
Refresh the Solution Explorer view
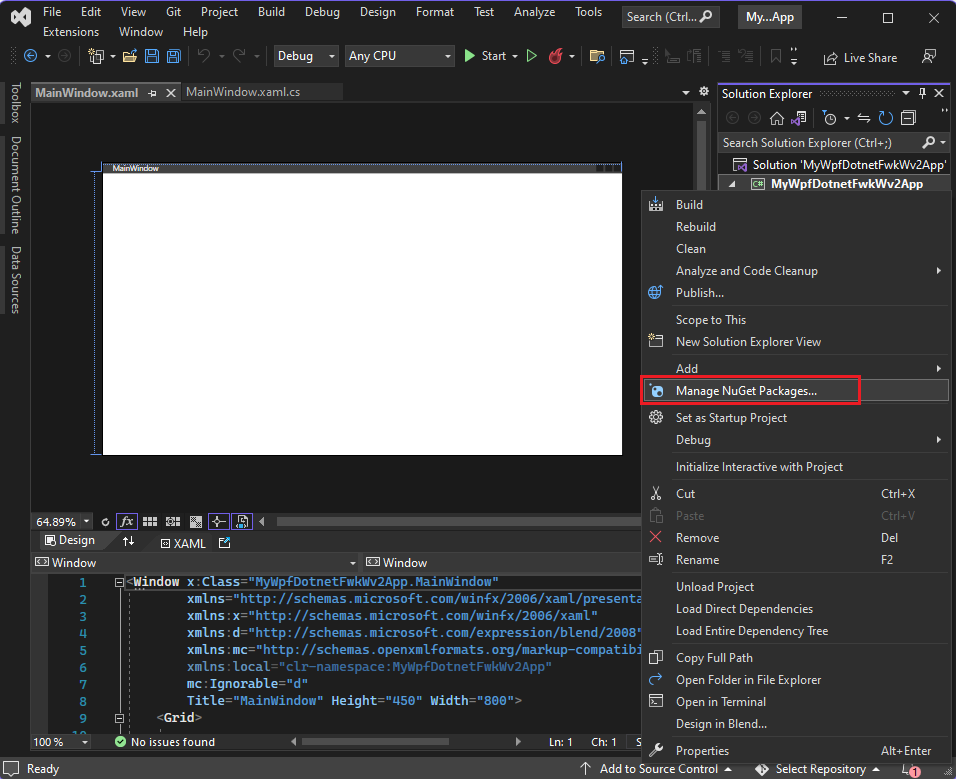885,117
